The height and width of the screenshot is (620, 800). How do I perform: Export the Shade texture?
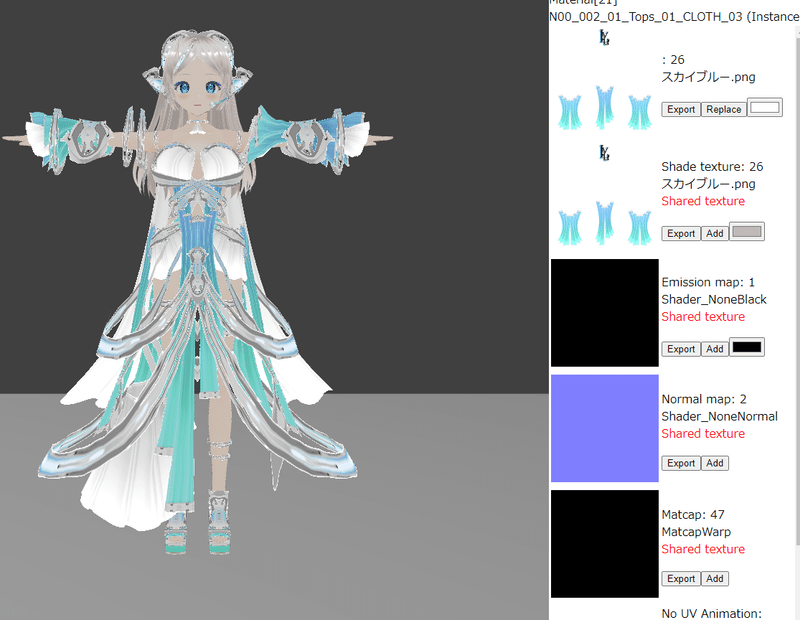pos(681,233)
